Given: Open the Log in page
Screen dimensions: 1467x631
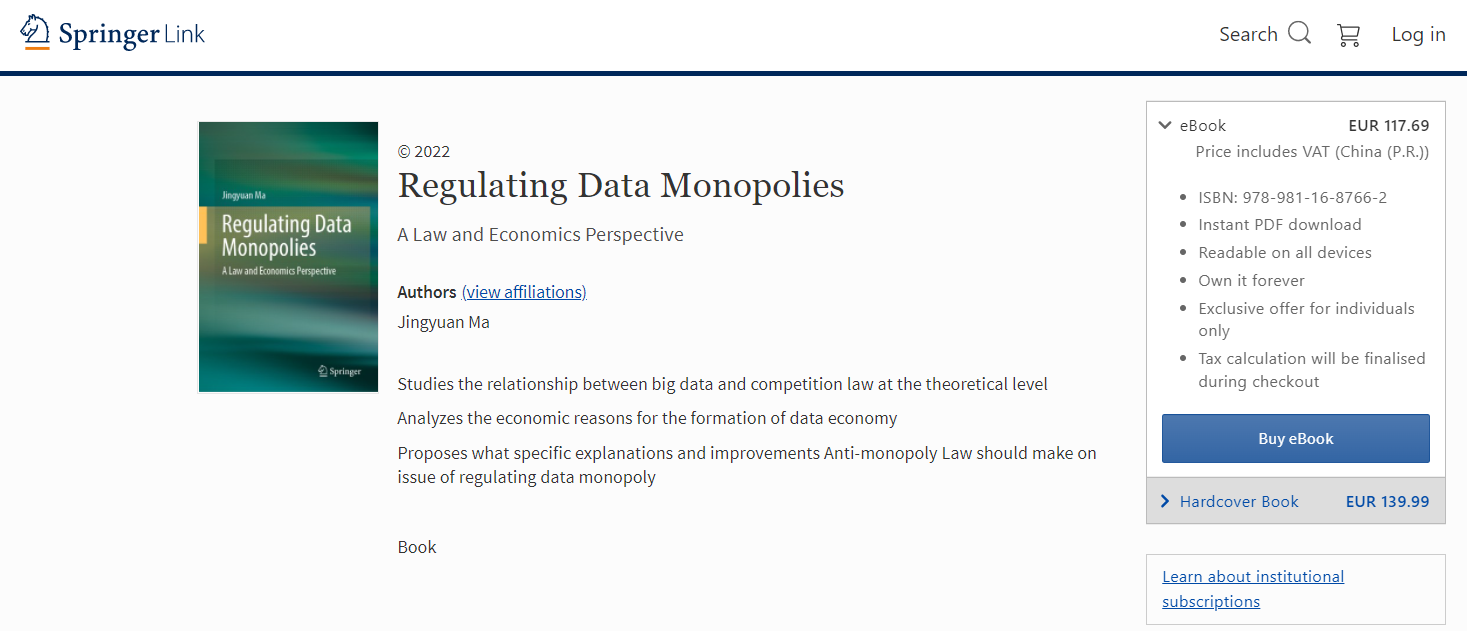Looking at the screenshot, I should pos(1418,34).
